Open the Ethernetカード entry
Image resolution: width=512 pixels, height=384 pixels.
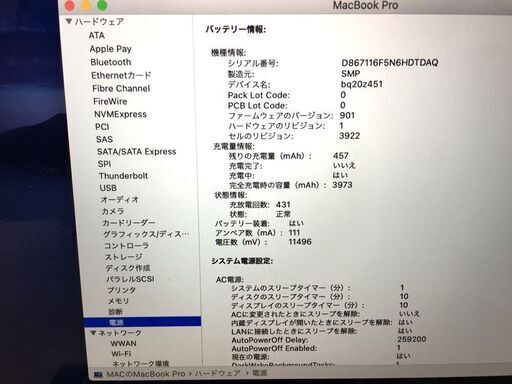(x=121, y=75)
